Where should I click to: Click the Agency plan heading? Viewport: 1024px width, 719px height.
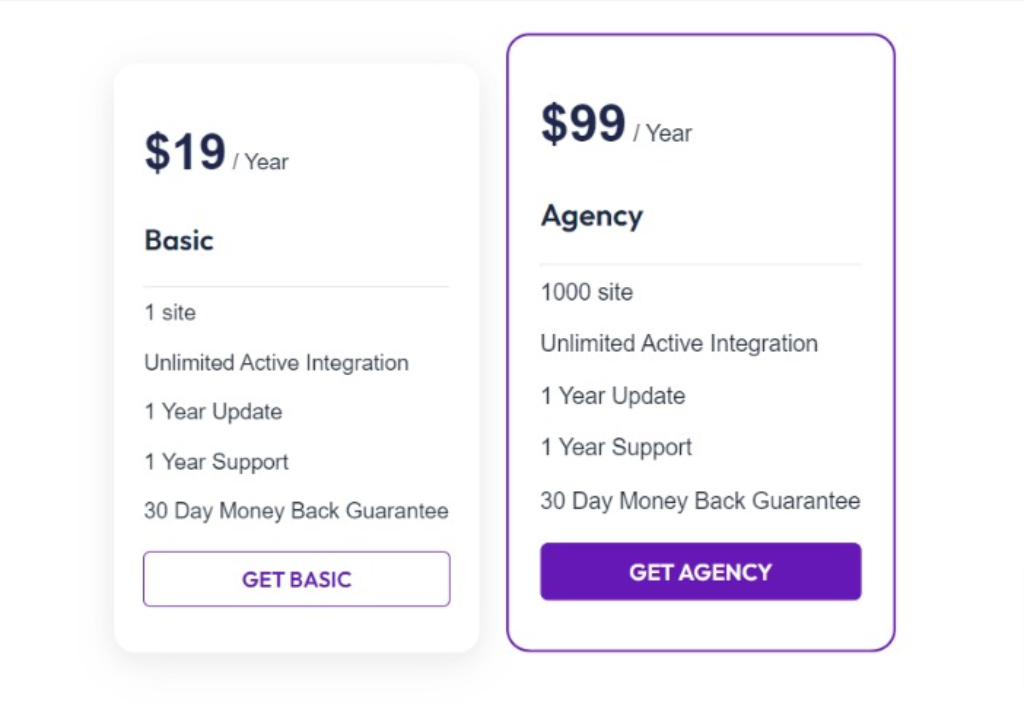(592, 216)
